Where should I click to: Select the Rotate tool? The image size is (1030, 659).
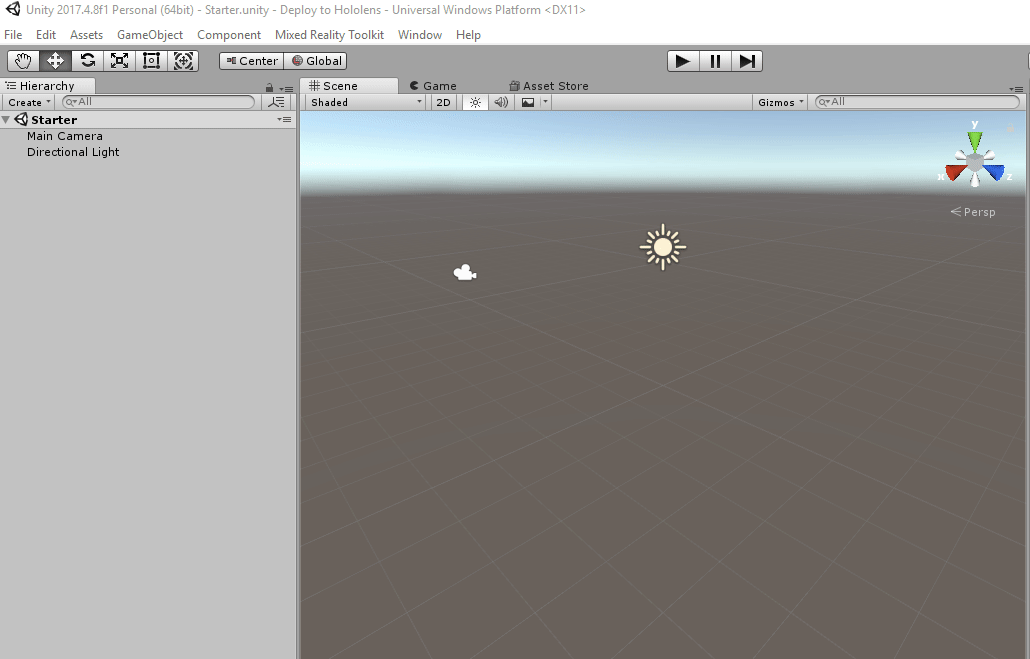coord(87,61)
